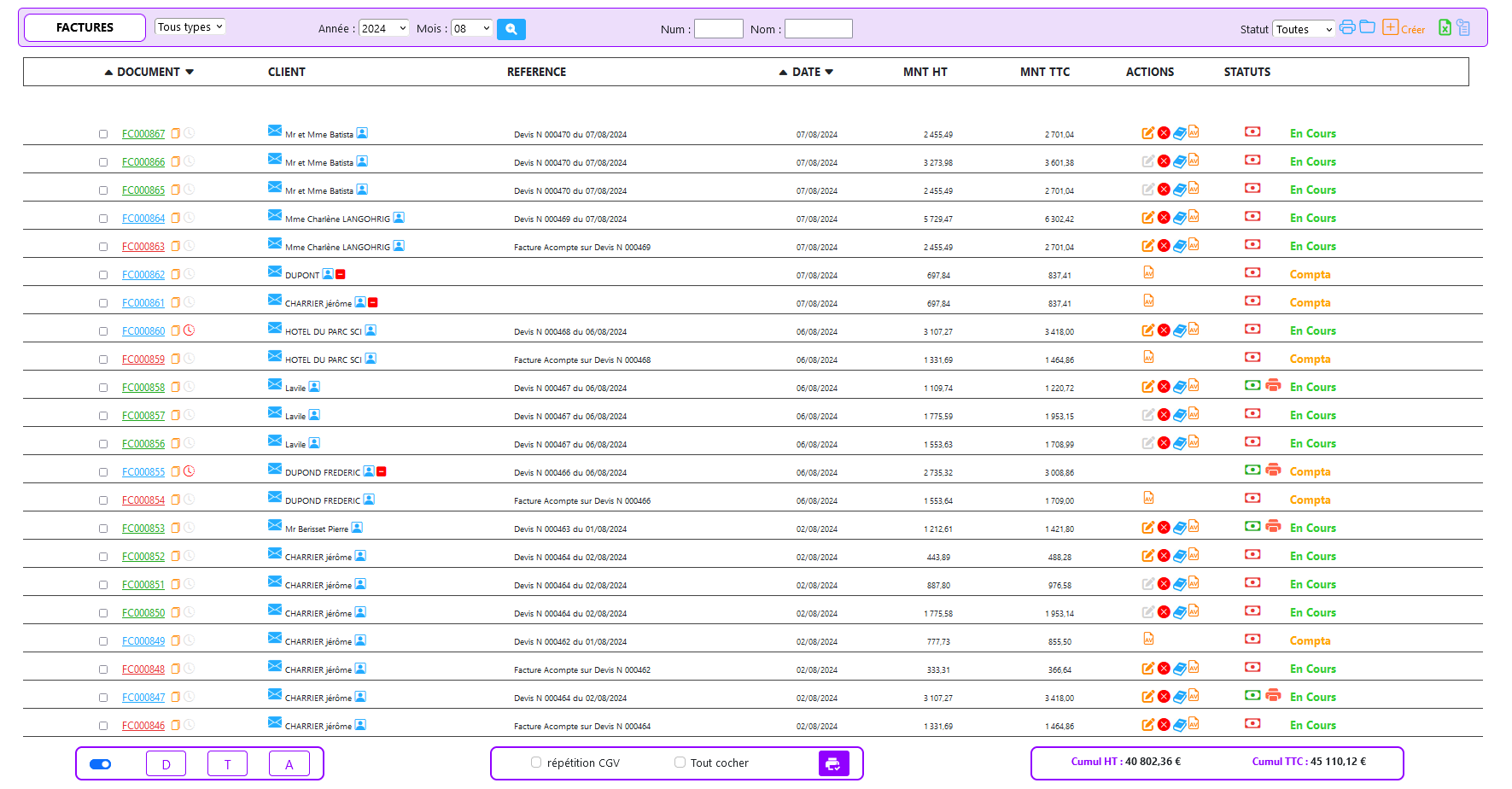This screenshot has height=789, width=1512.
Task: Click the MNT HT column header
Action: pyautogui.click(x=925, y=73)
